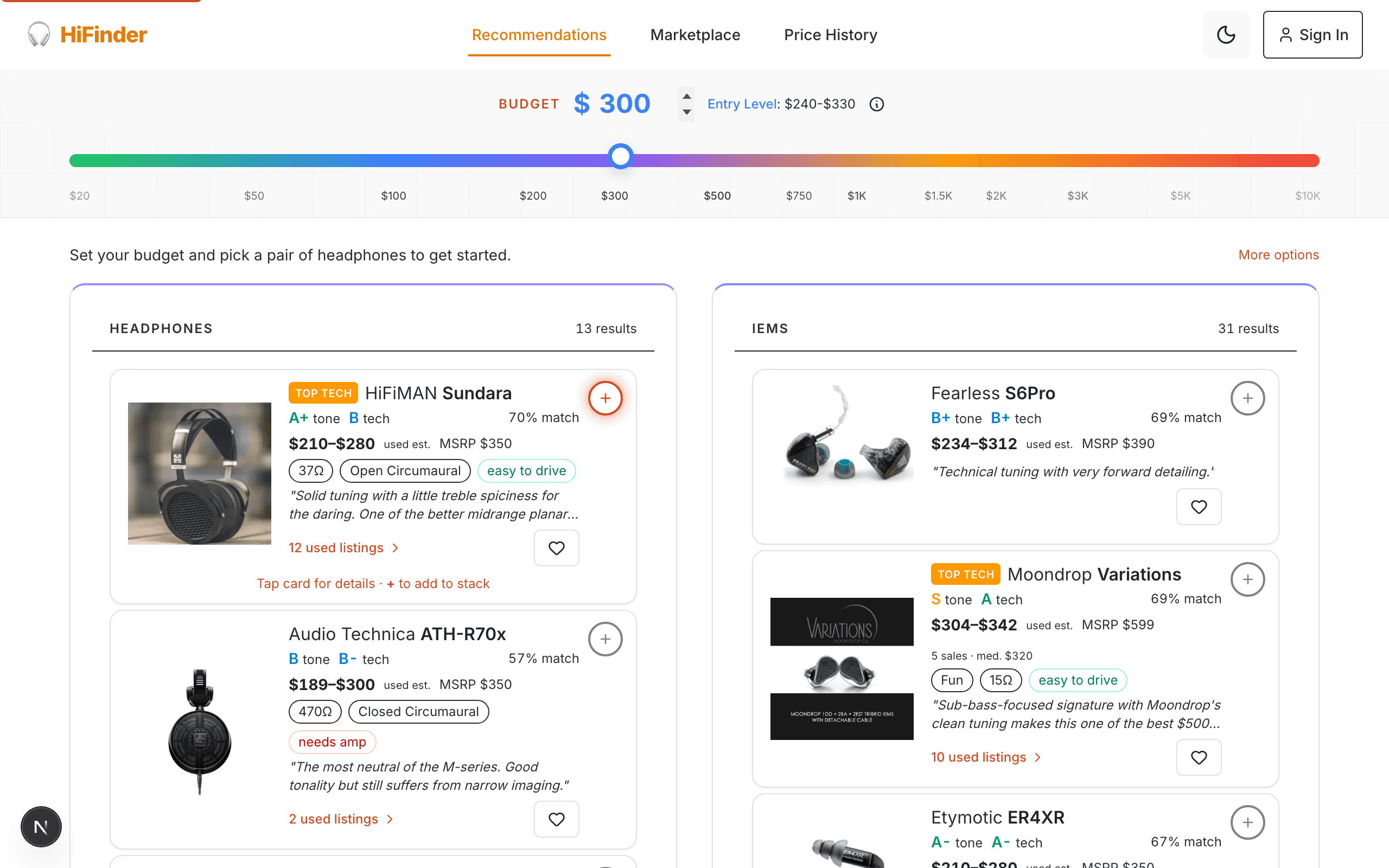Increase budget with the up stepper arrow

pos(686,97)
